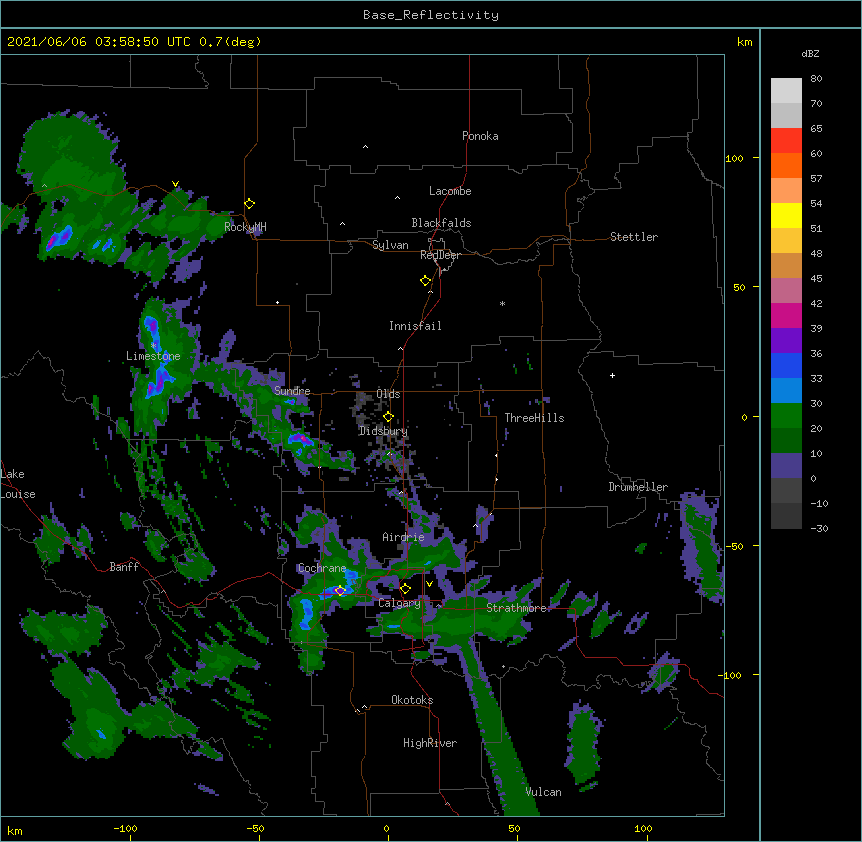Click the yellow diamond marker beside RockyMH
The height and width of the screenshot is (842, 862).
[249, 204]
